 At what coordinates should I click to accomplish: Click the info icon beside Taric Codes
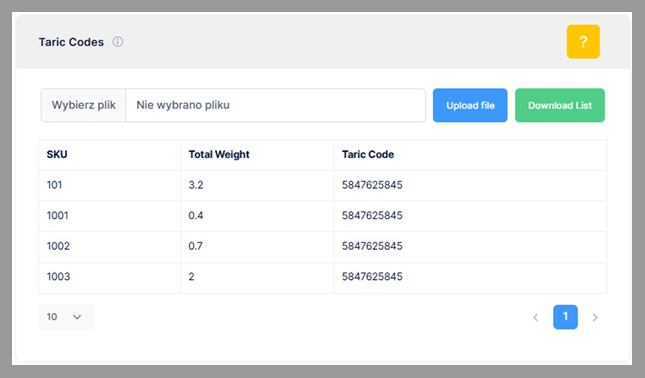tap(118, 42)
